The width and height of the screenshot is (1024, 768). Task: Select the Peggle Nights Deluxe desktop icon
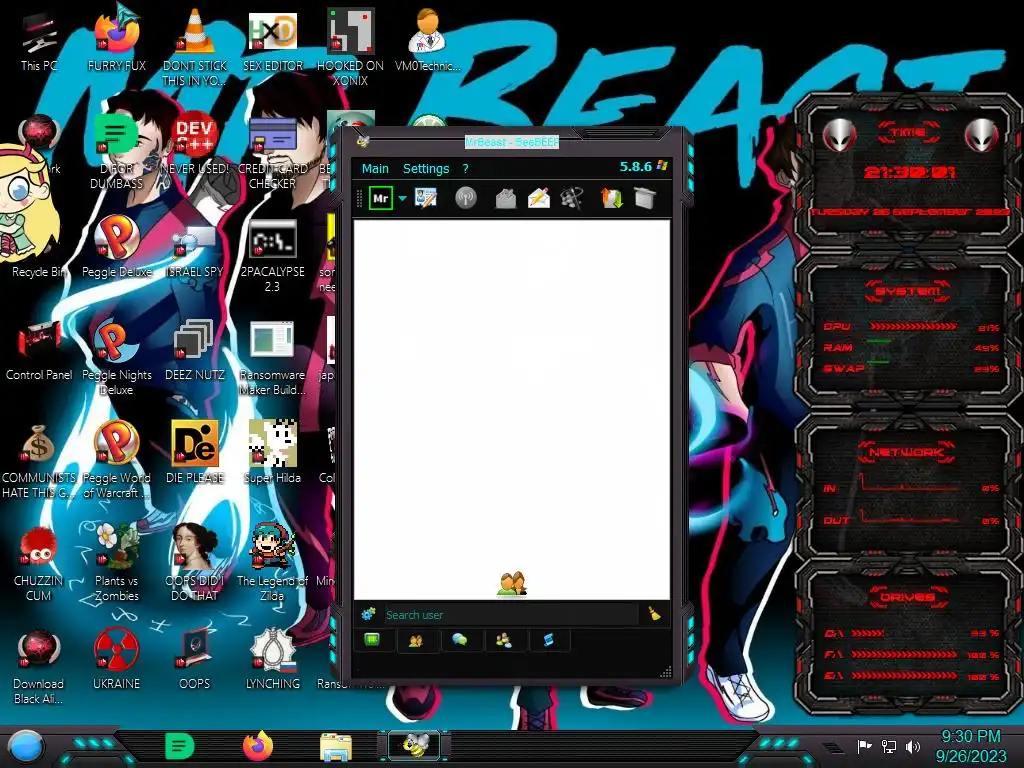point(116,359)
